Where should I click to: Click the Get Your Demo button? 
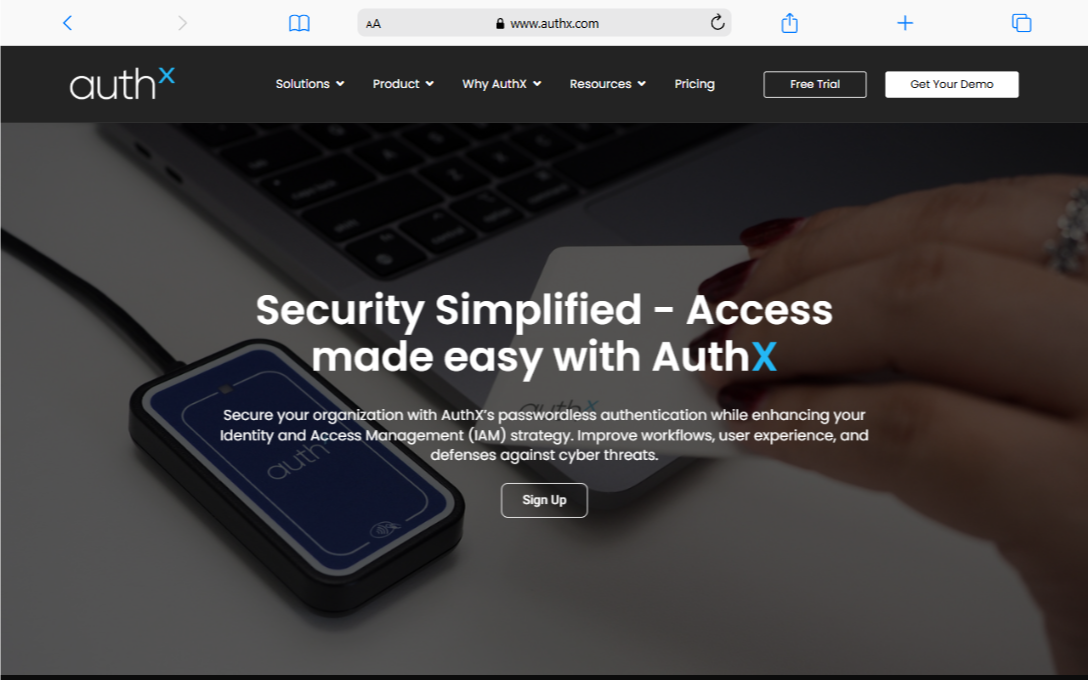[951, 84]
